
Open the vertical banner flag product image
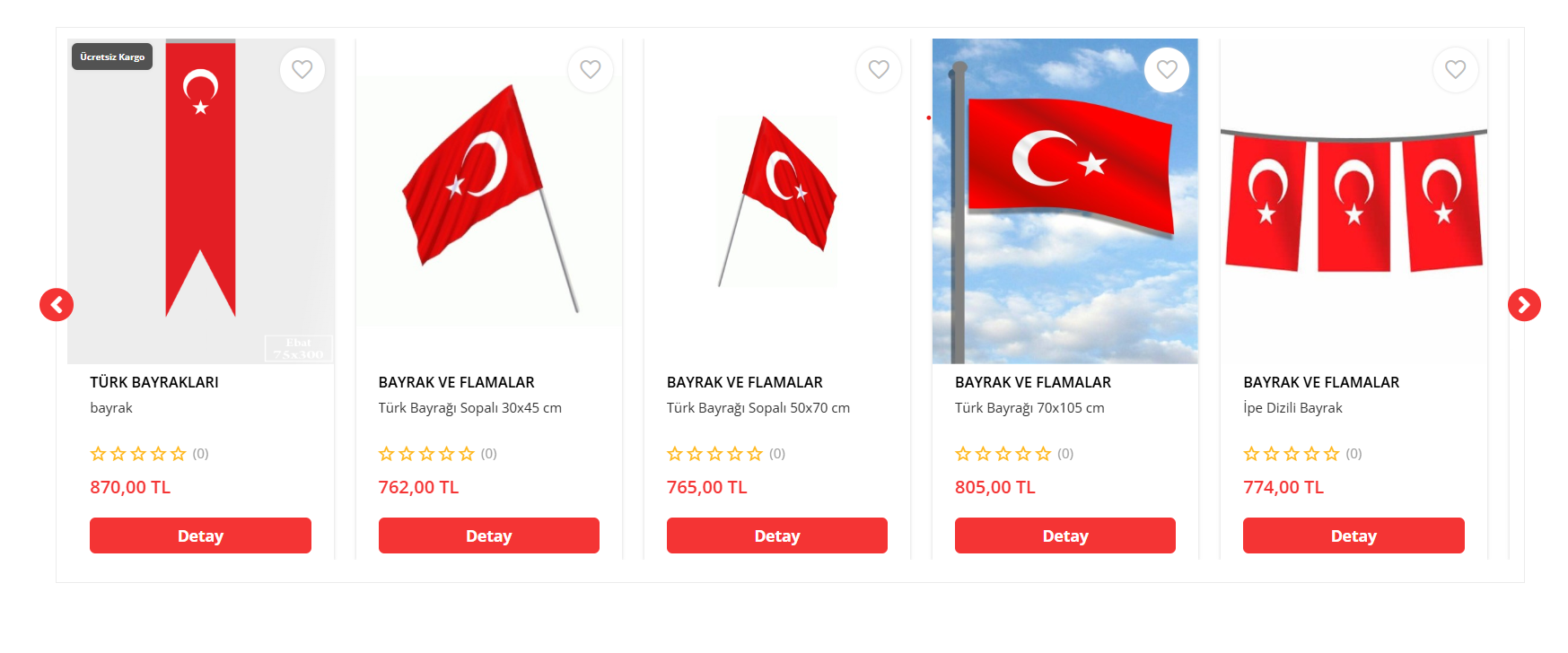click(200, 202)
